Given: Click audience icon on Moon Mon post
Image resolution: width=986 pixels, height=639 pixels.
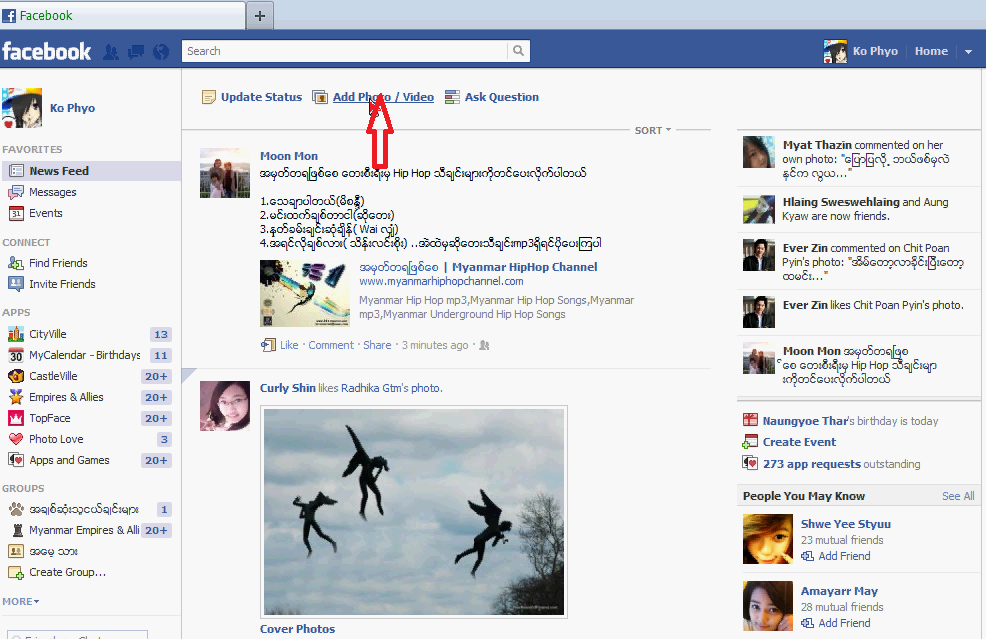Looking at the screenshot, I should click(x=484, y=345).
